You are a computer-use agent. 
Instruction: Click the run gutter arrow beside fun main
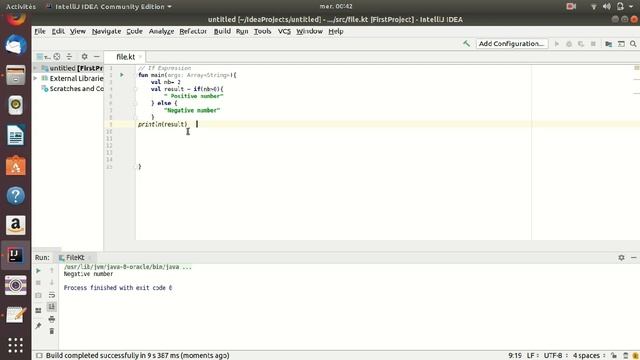pos(122,75)
